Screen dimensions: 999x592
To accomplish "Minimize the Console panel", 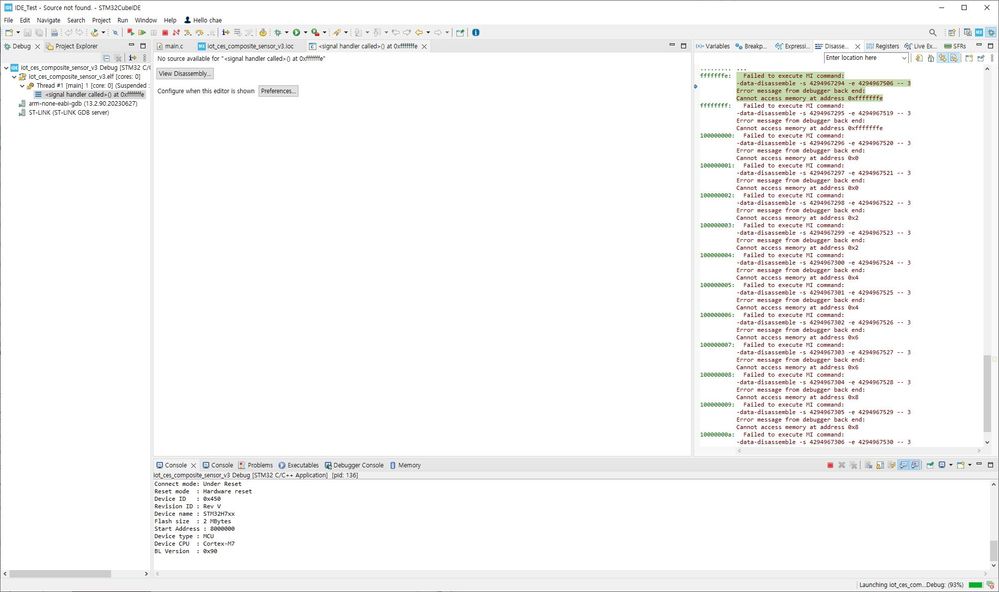I will [x=979, y=465].
